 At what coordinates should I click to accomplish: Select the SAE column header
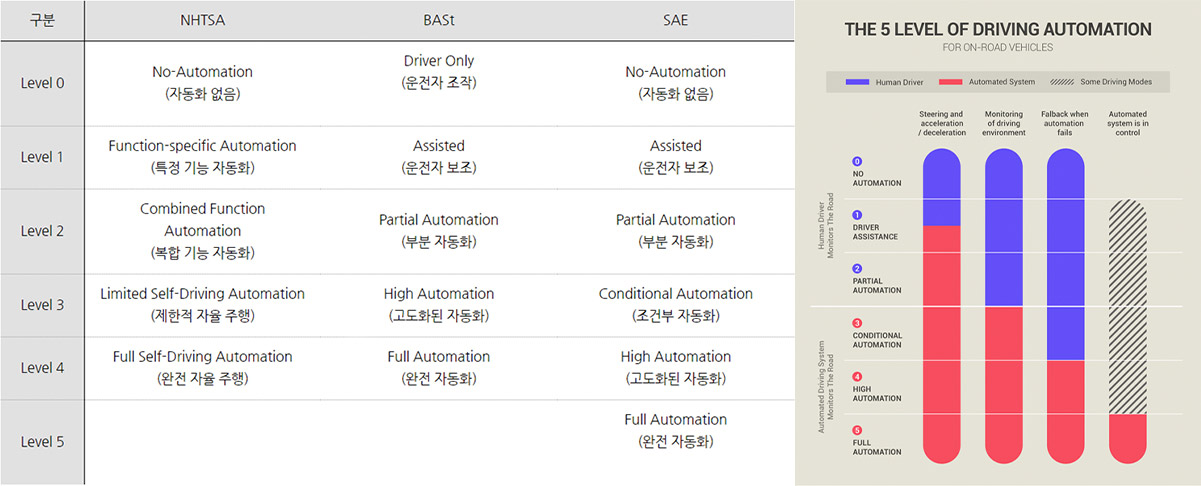click(675, 20)
